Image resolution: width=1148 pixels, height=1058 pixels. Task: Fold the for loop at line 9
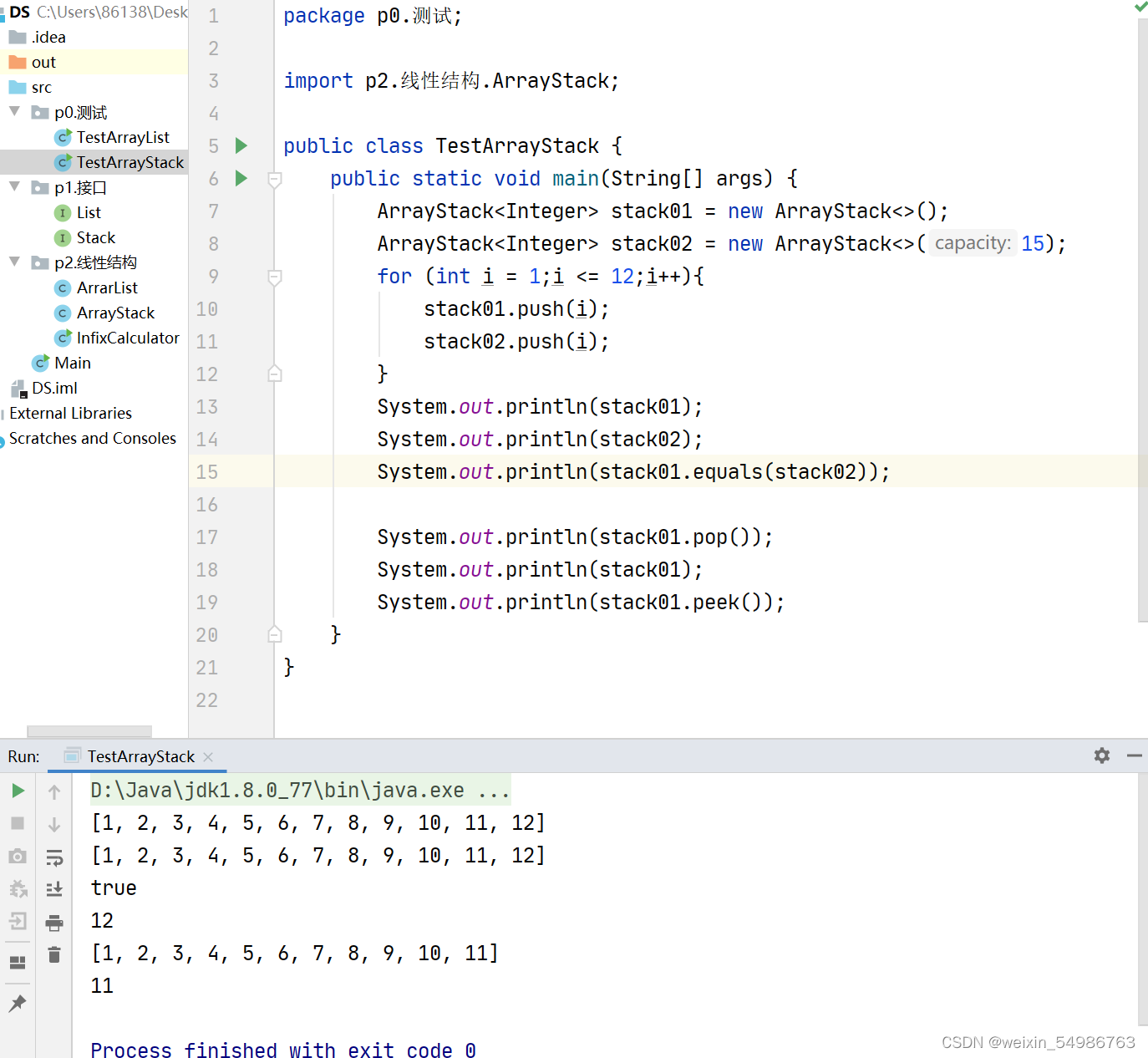(x=275, y=277)
